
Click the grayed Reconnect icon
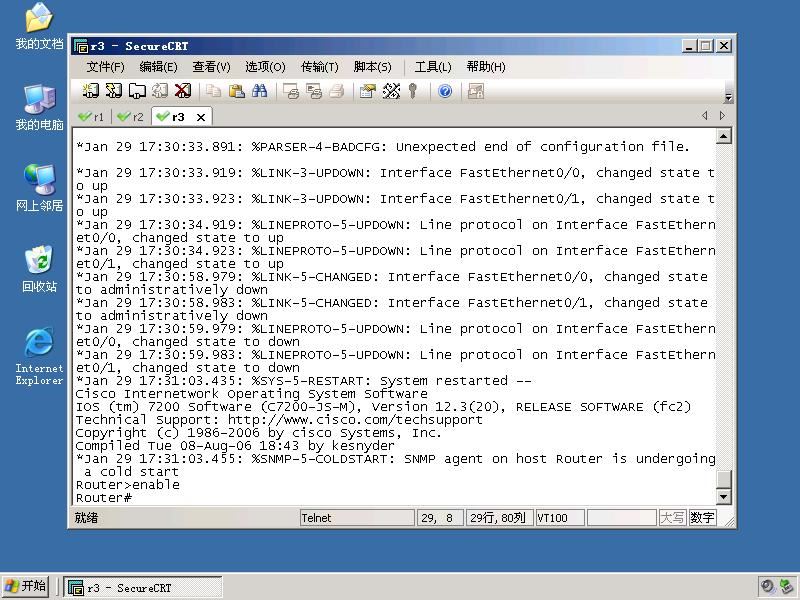pyautogui.click(x=160, y=91)
